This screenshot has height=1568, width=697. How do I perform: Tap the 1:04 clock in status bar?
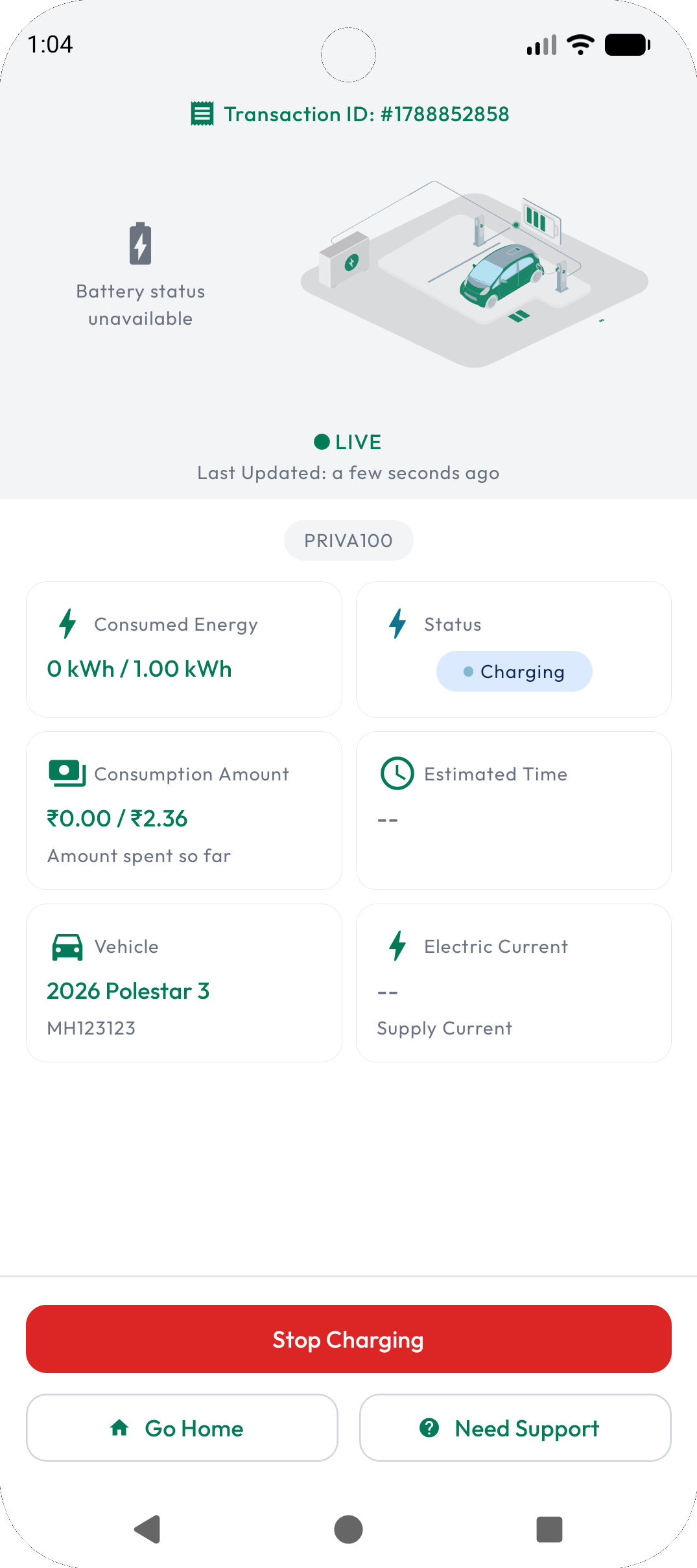point(50,44)
